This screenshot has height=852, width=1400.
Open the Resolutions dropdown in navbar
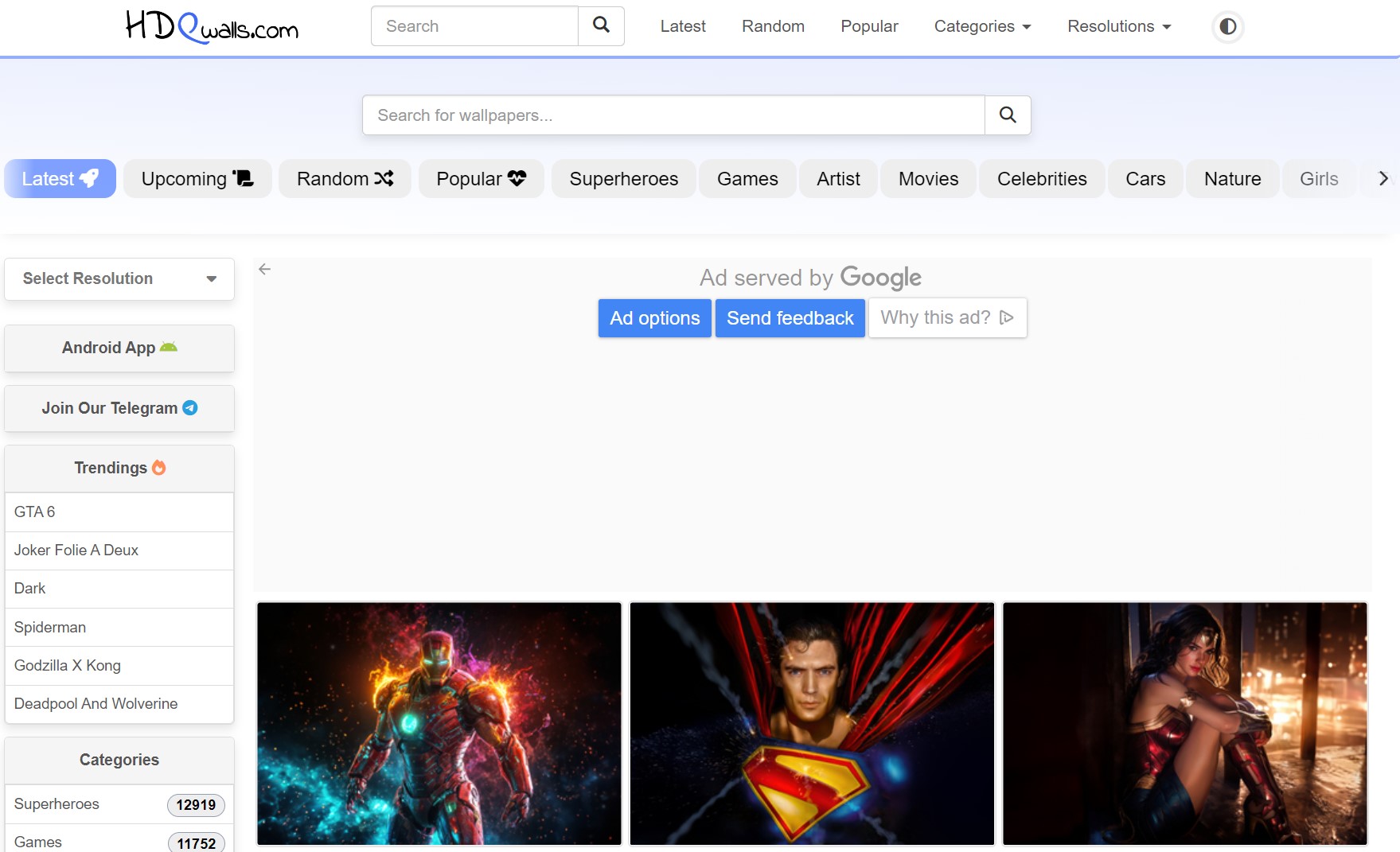[1119, 26]
